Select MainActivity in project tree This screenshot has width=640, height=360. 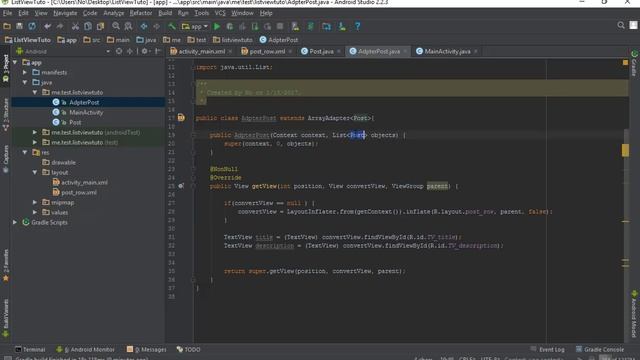[x=86, y=112]
